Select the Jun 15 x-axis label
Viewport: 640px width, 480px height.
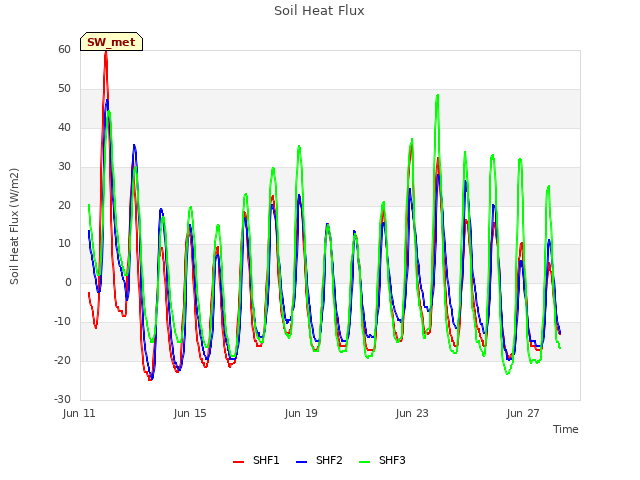[190, 413]
